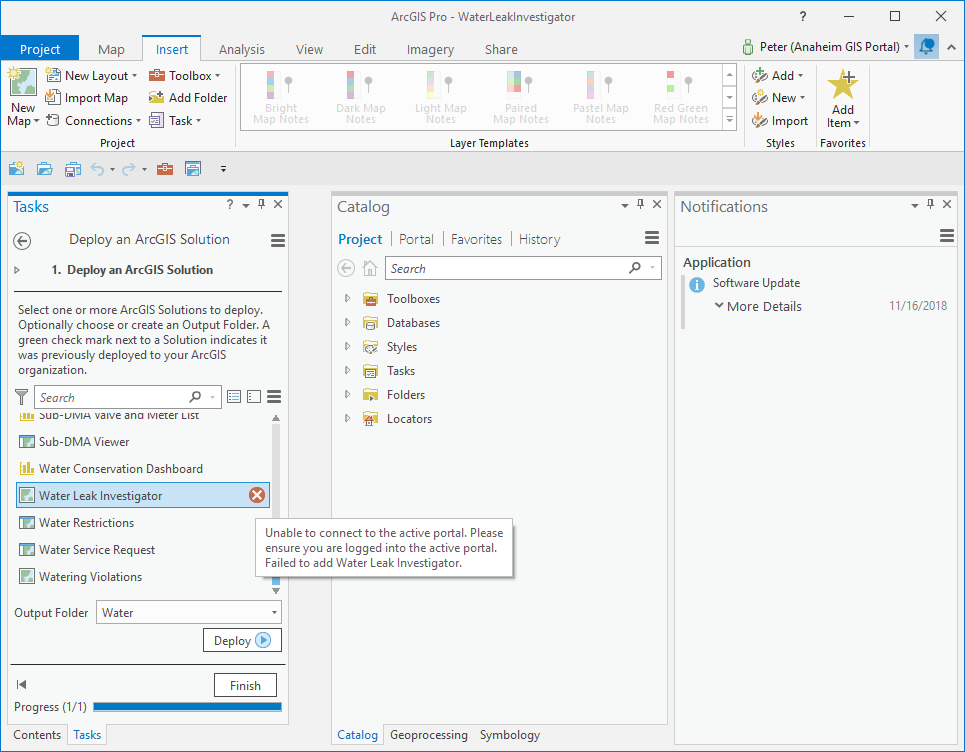The height and width of the screenshot is (752, 965).
Task: Switch to the Map ribbon tab
Action: coord(111,49)
